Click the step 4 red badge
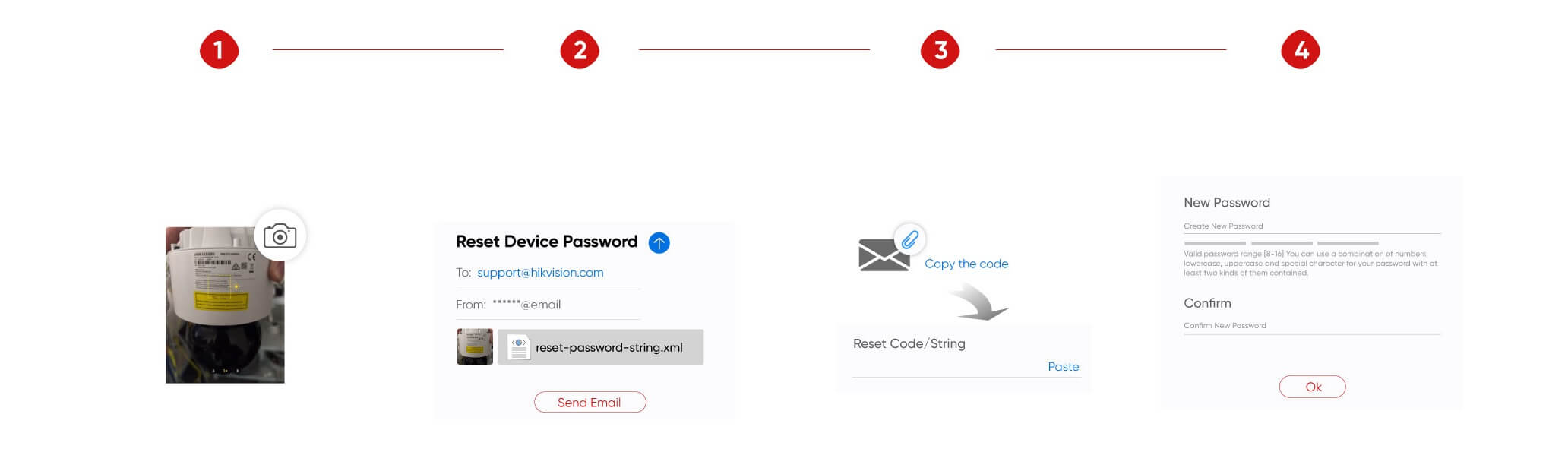 (x=1301, y=50)
